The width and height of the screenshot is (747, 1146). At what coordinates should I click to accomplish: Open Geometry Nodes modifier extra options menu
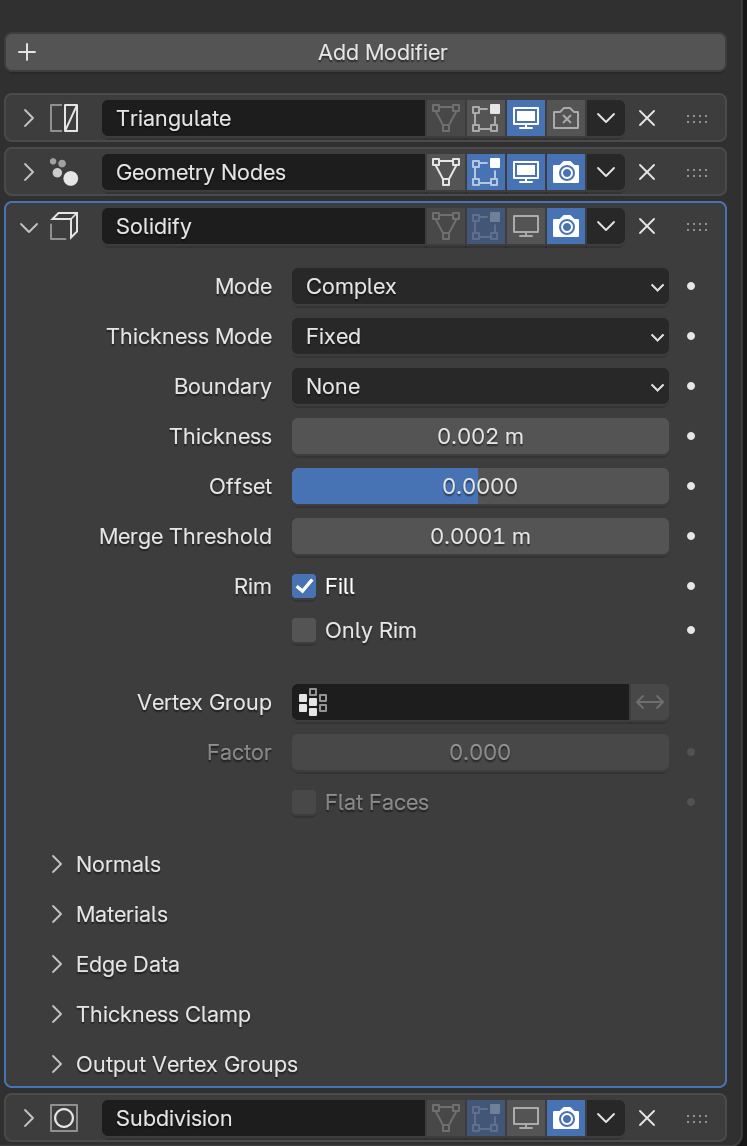coord(605,173)
